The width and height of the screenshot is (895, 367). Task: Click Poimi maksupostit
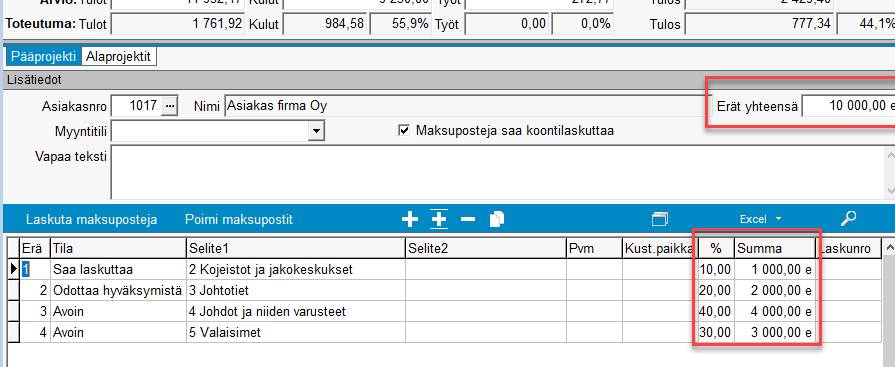[x=239, y=220]
